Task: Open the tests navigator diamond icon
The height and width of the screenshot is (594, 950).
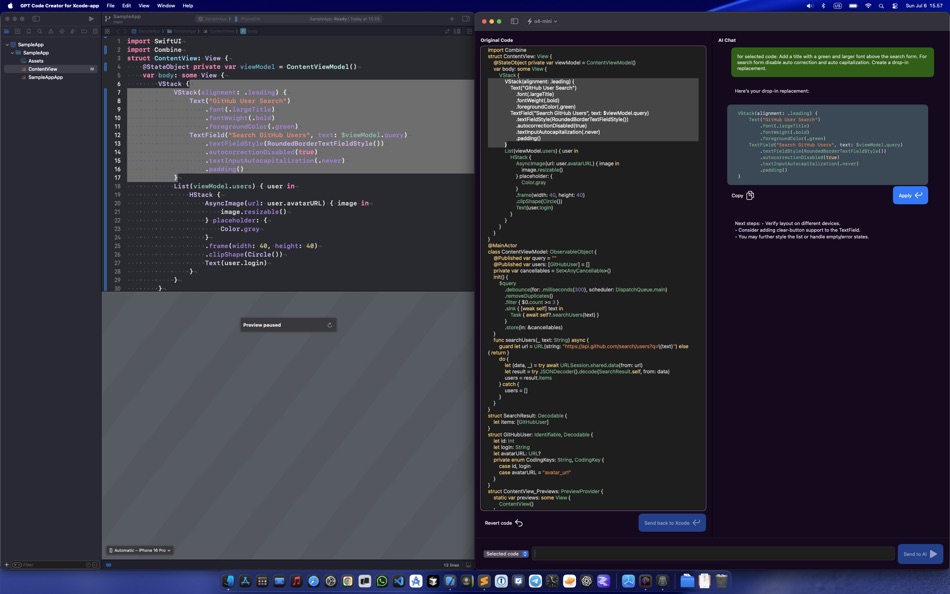Action: pos(62,32)
